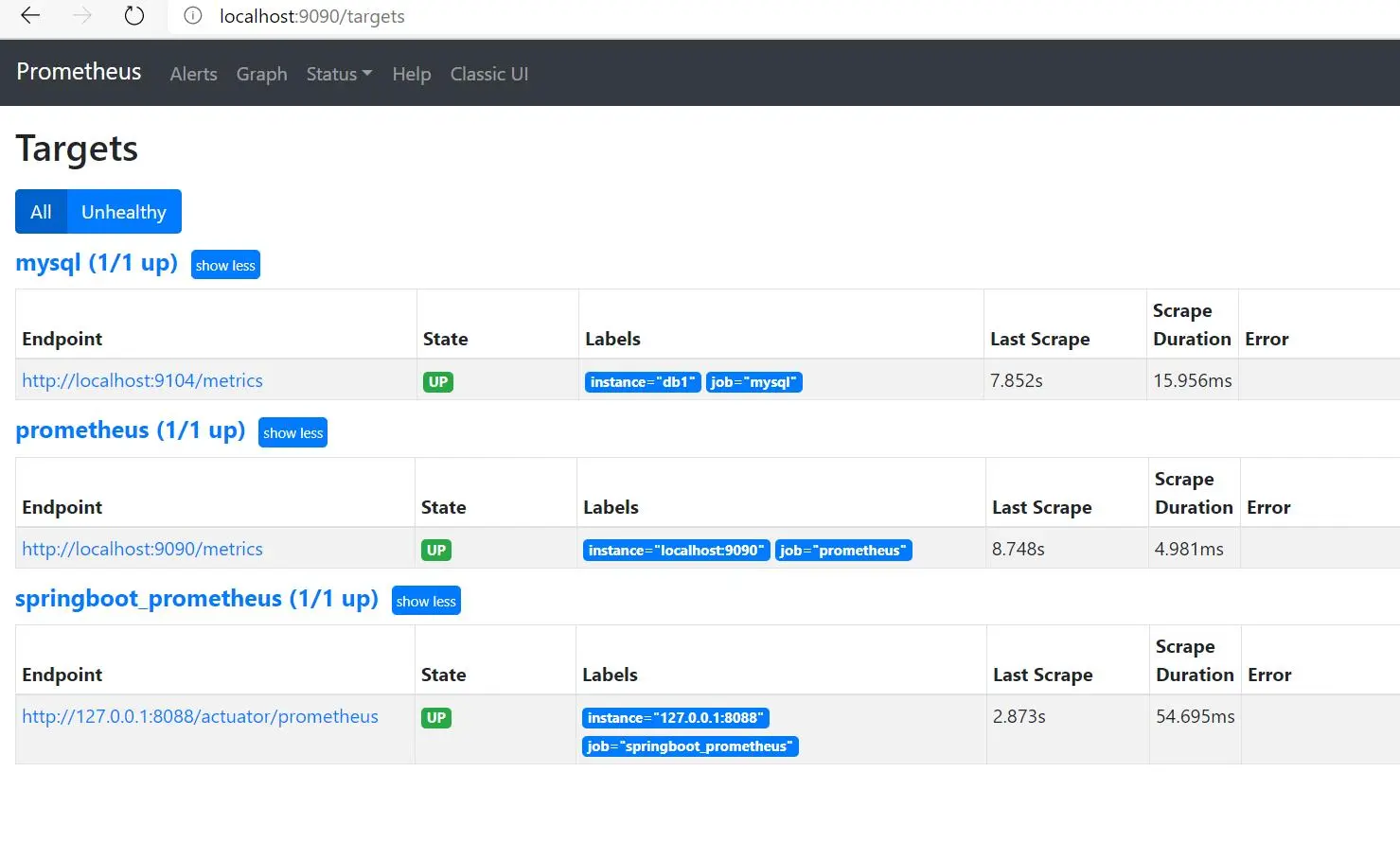Viewport: 1400px width, 842px height.
Task: Click the job="prometheus" label badge
Action: click(843, 551)
